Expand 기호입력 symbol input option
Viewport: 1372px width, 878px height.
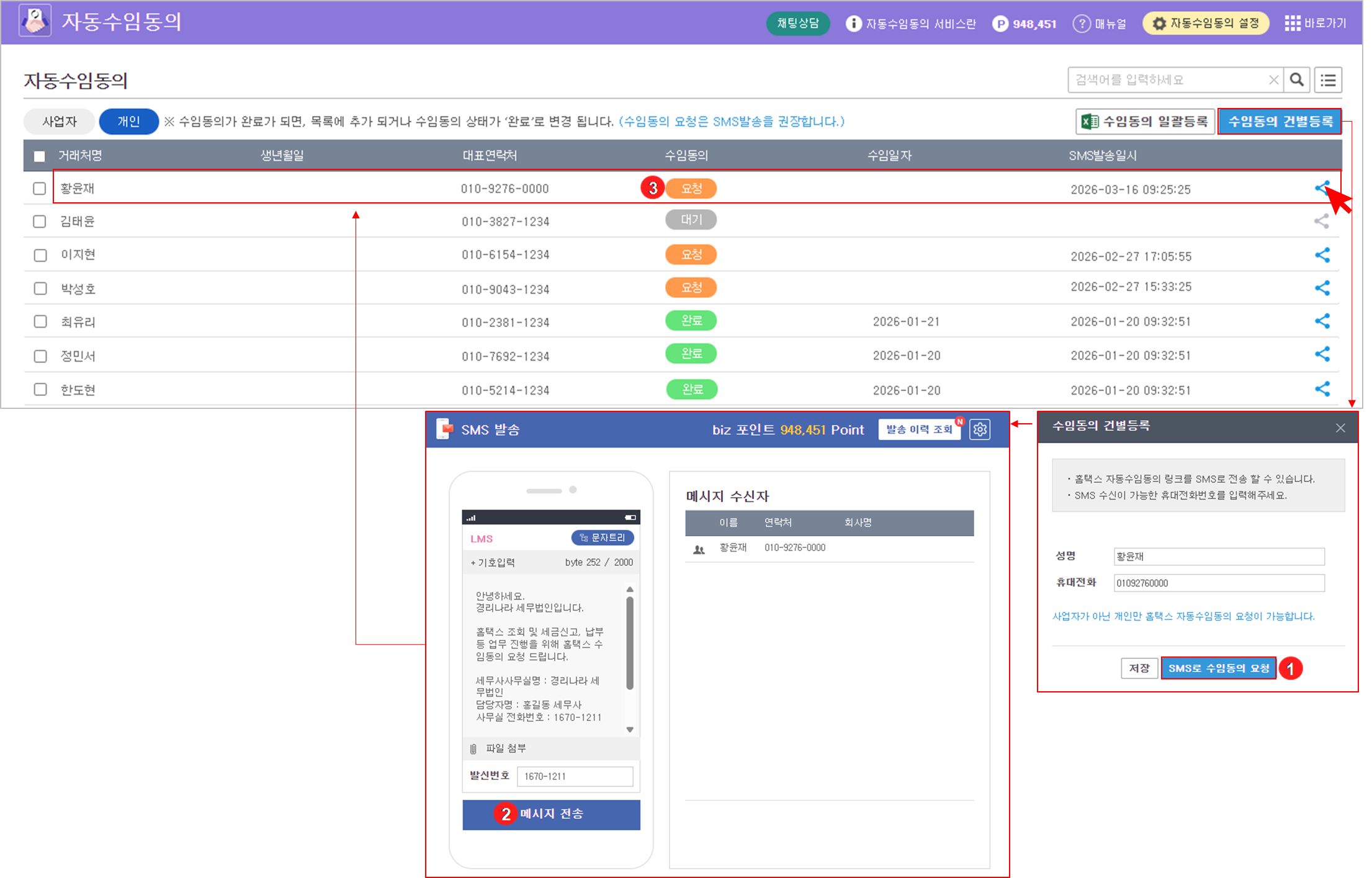pyautogui.click(x=493, y=563)
